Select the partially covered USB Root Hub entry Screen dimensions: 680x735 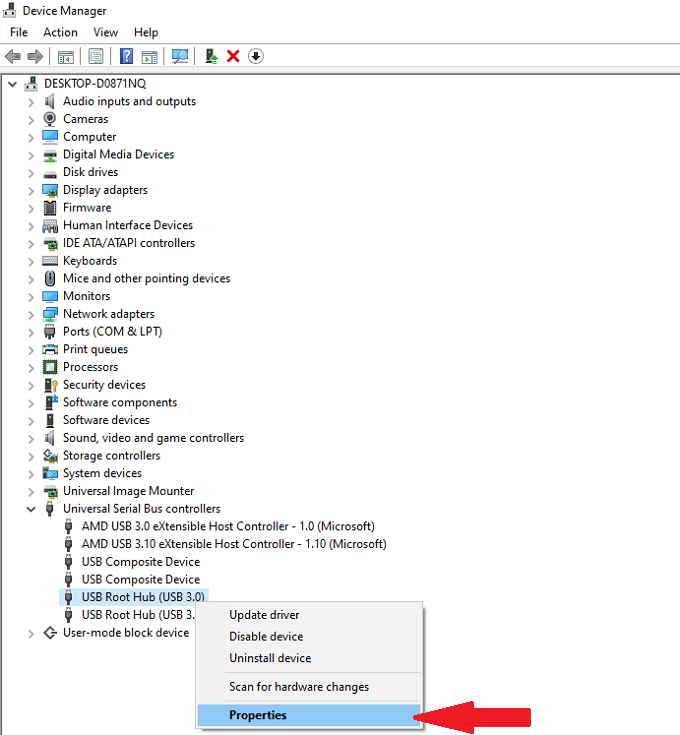(x=138, y=615)
